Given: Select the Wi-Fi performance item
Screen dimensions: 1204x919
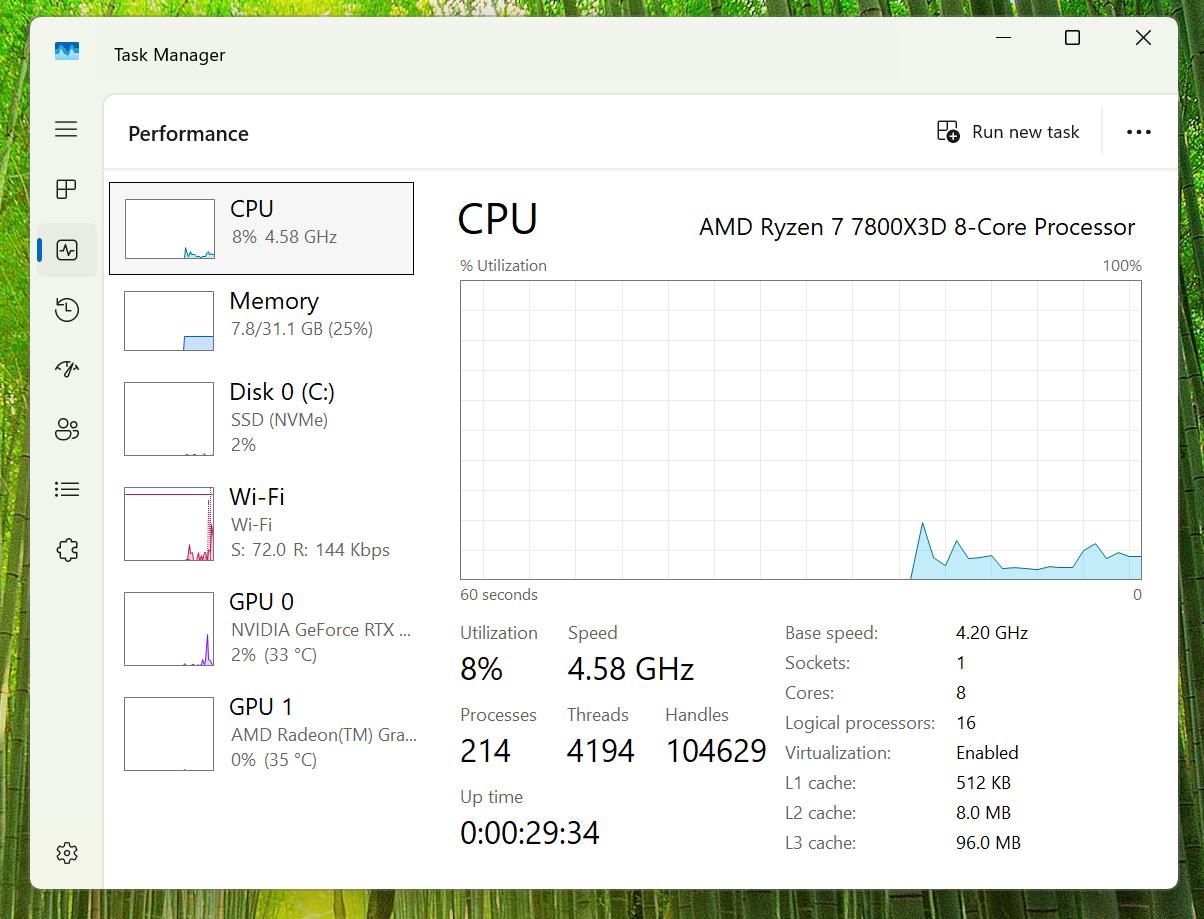Looking at the screenshot, I should click(x=261, y=523).
